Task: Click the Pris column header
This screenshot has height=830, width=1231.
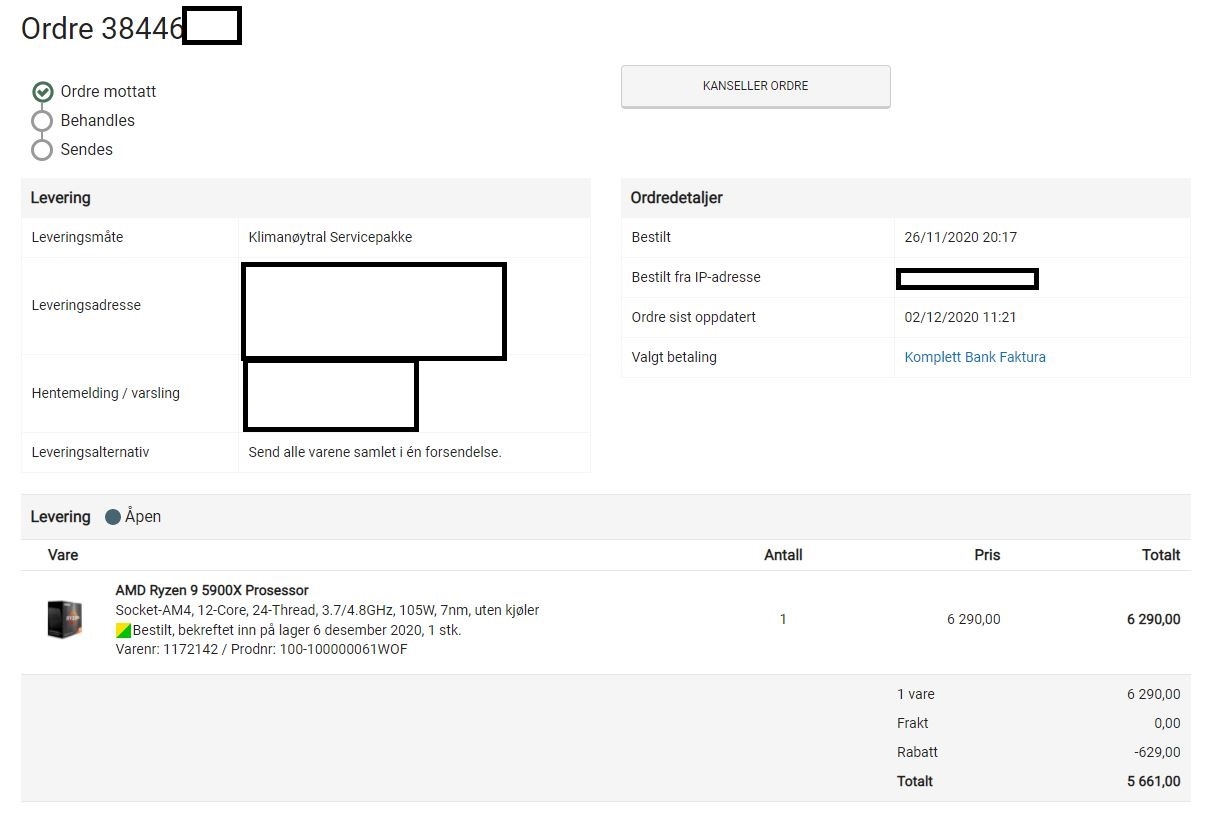Action: click(x=987, y=555)
